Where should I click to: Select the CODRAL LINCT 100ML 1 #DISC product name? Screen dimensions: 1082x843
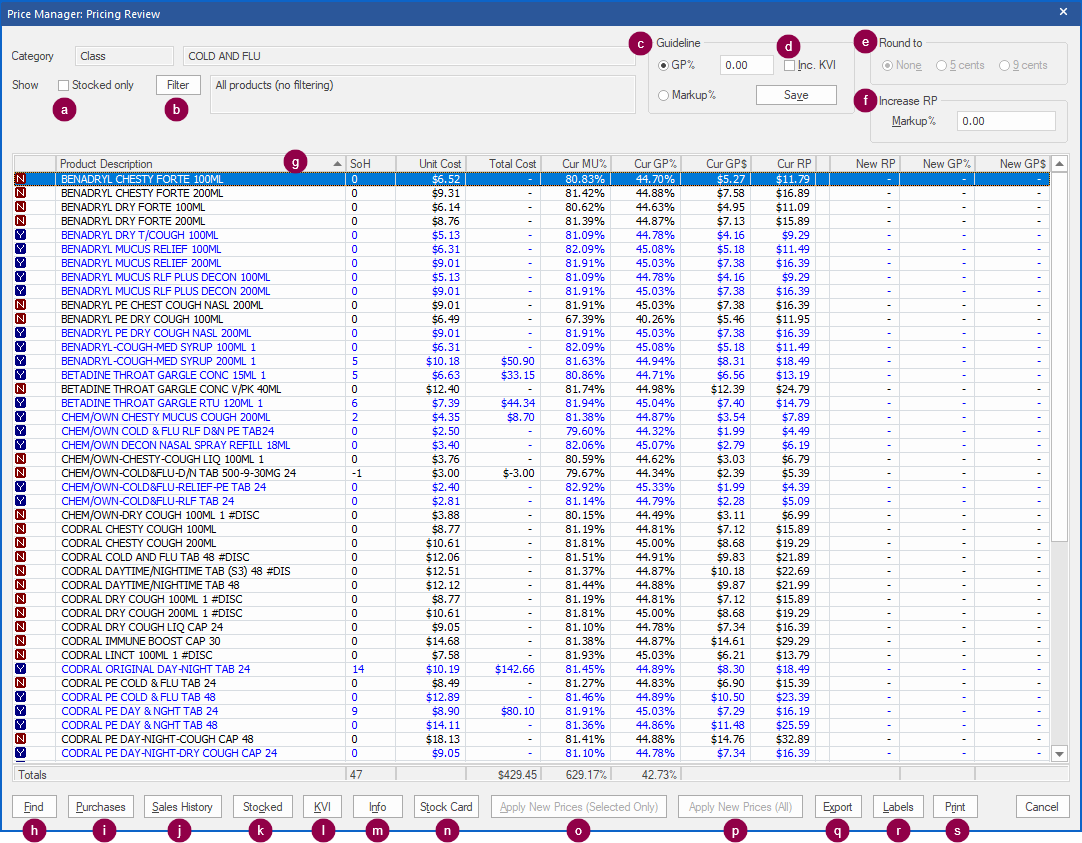[x=137, y=655]
